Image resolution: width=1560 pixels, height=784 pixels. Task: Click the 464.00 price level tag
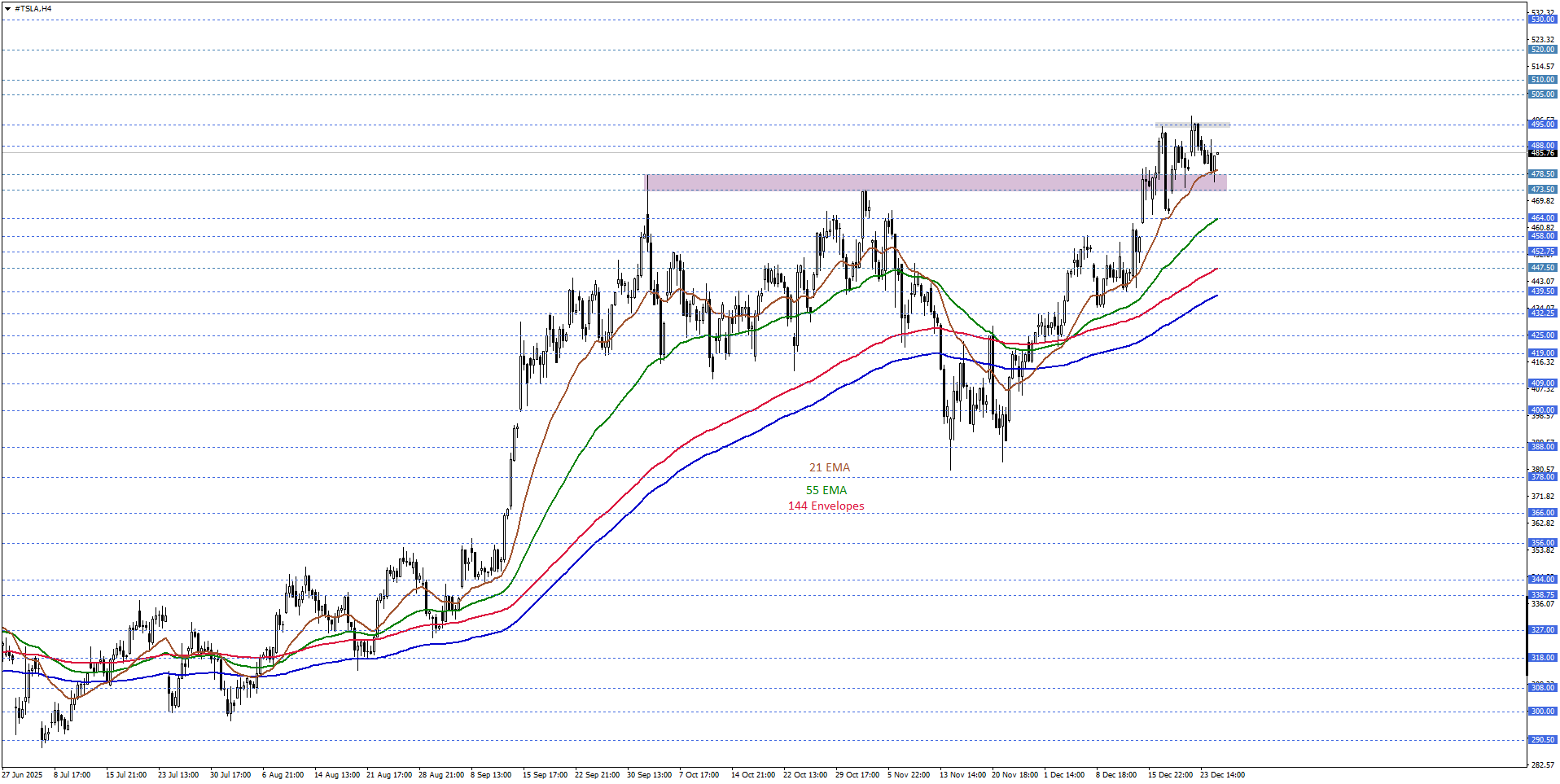point(1542,218)
